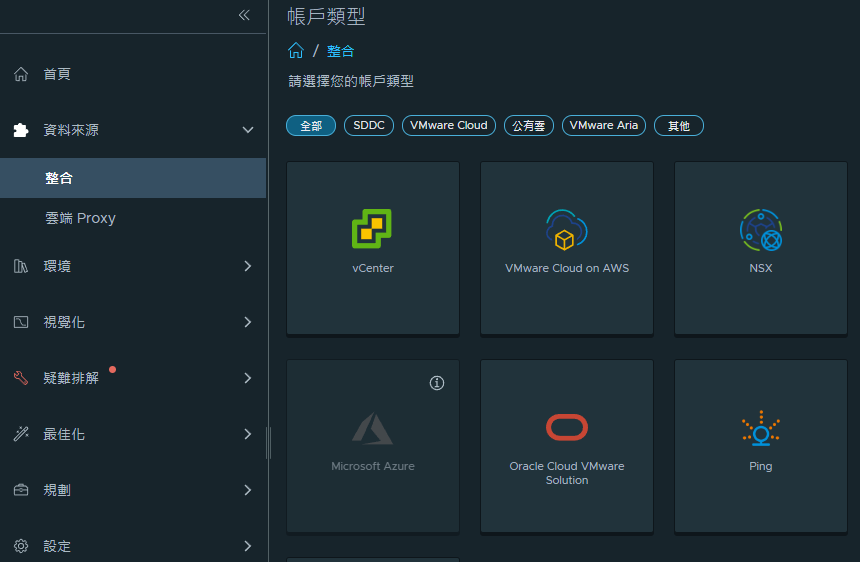
Task: Click the 整合 breadcrumb link
Action: [341, 51]
